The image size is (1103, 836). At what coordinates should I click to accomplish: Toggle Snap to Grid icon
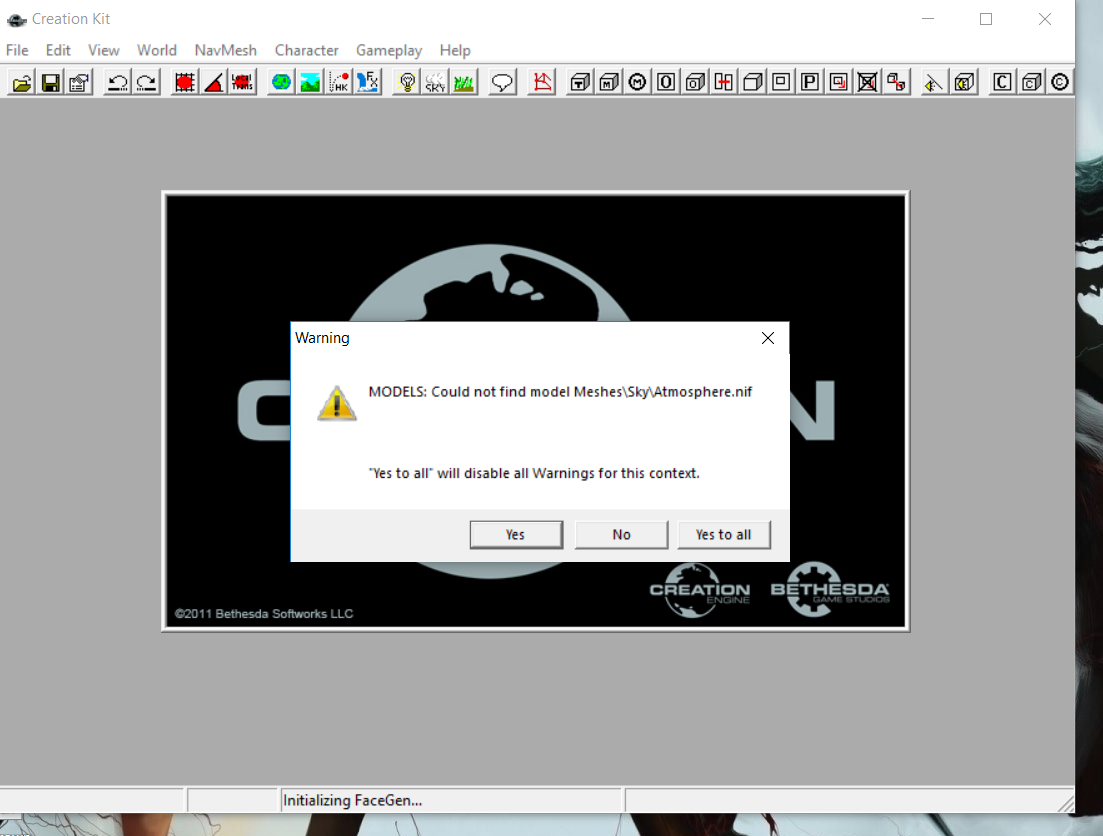(x=185, y=82)
